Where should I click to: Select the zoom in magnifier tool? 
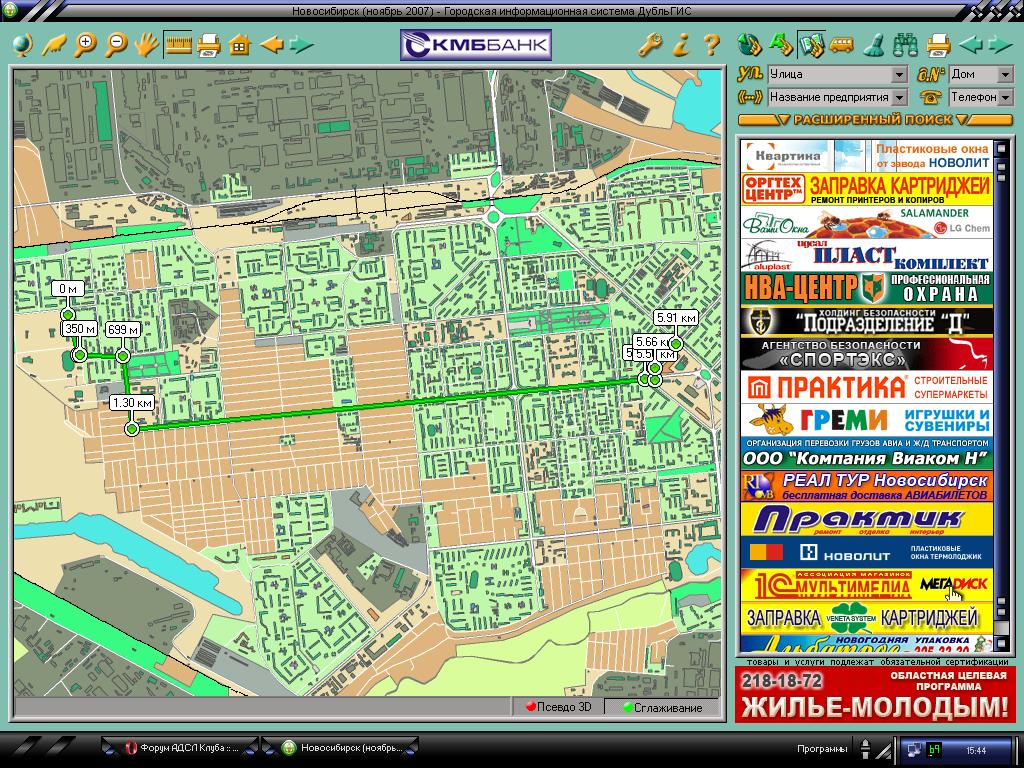(85, 45)
